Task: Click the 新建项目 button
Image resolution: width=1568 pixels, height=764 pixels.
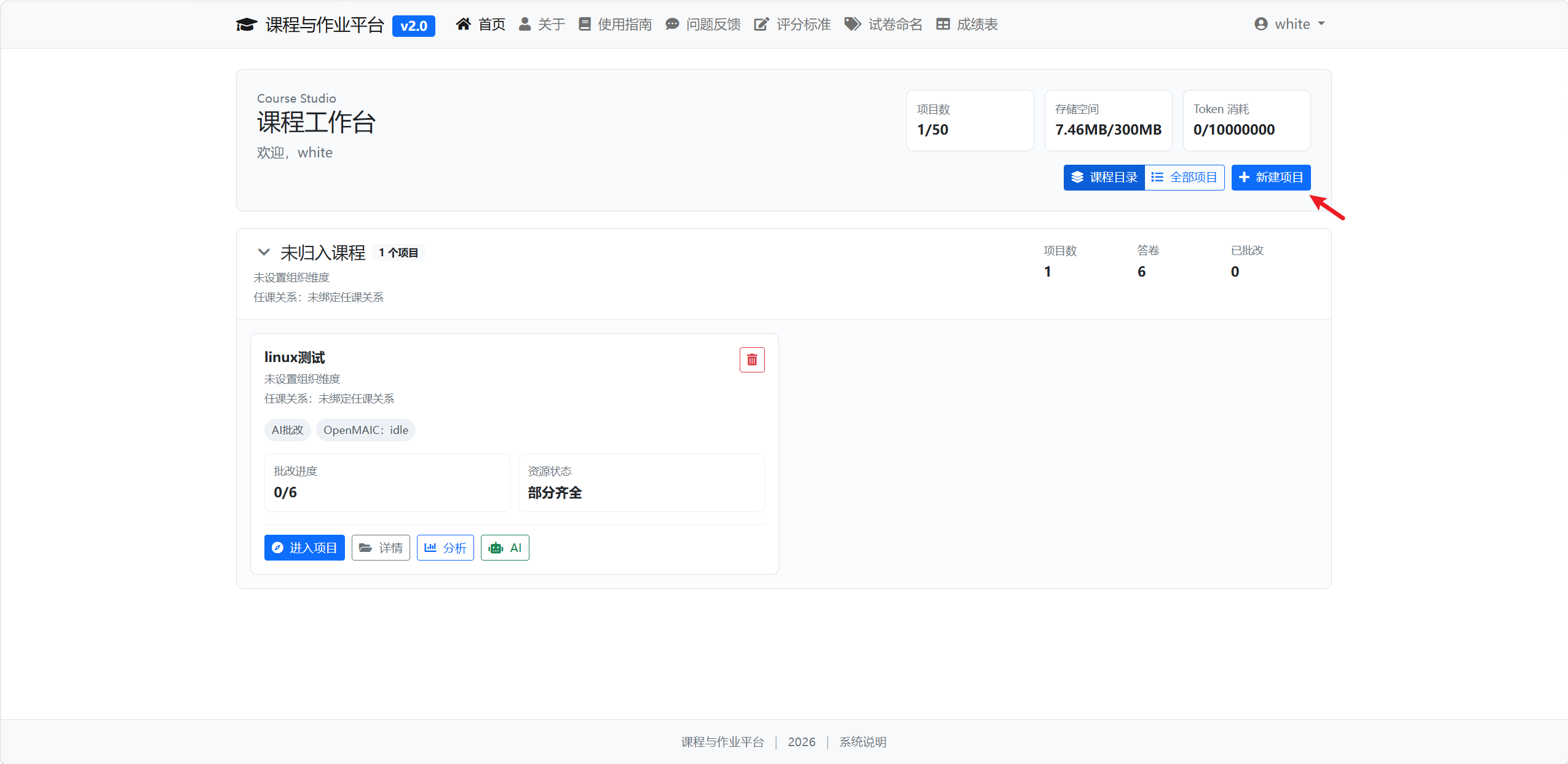Action: (1271, 178)
